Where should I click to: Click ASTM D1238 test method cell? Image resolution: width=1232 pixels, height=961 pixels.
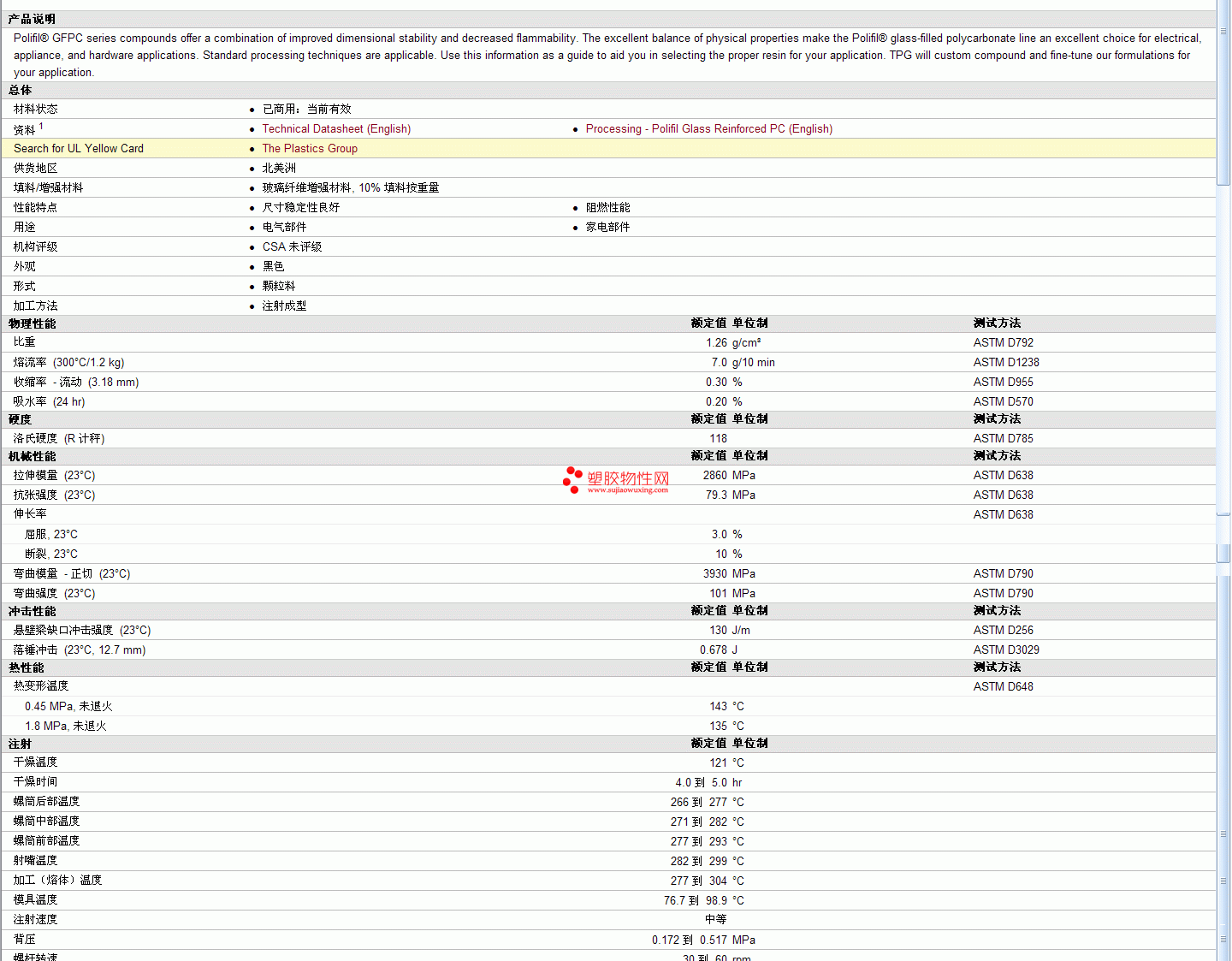coord(1006,362)
